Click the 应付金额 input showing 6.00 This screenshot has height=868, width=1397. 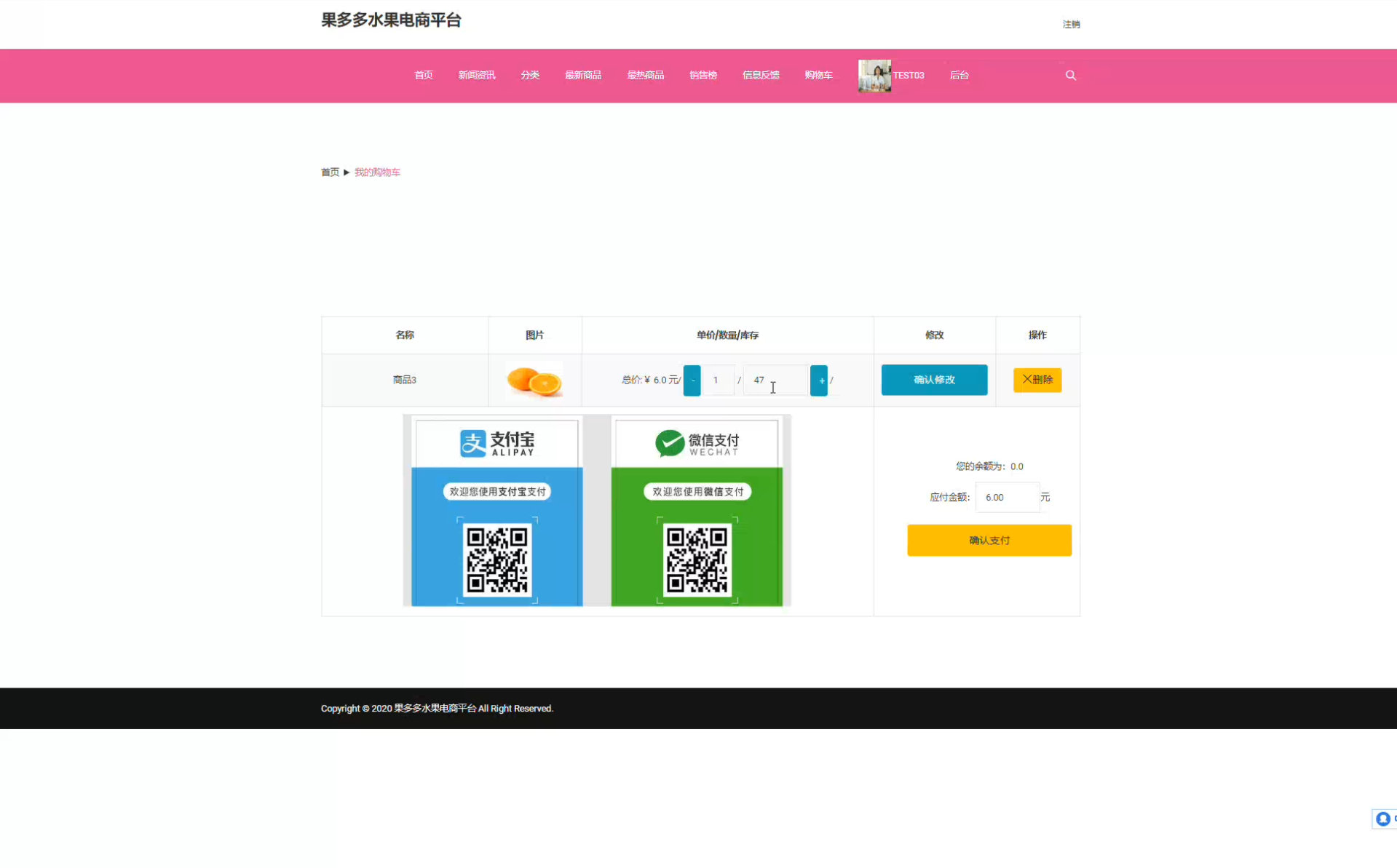pyautogui.click(x=1008, y=497)
